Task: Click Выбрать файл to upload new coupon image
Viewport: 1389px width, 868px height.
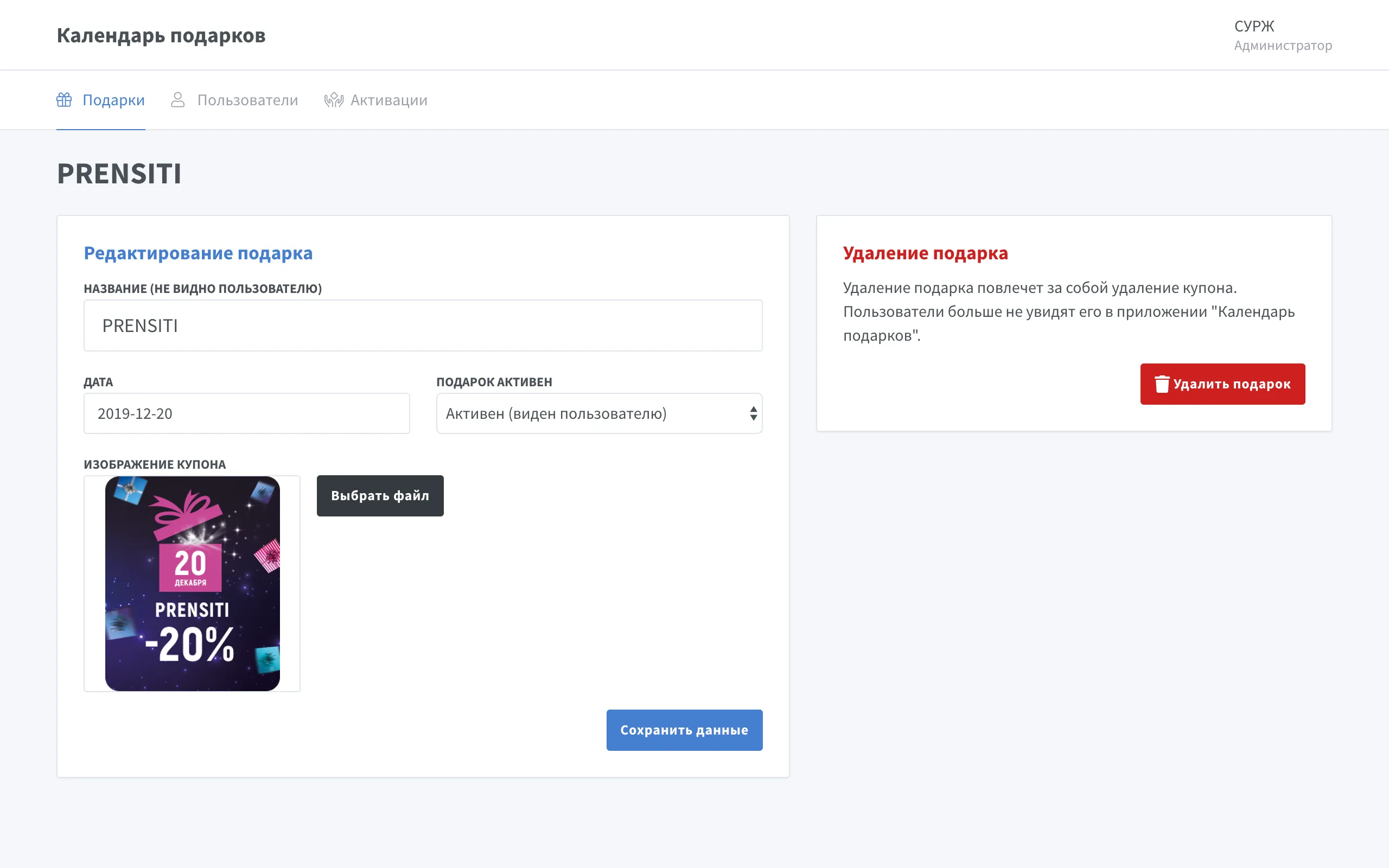Action: [x=380, y=495]
